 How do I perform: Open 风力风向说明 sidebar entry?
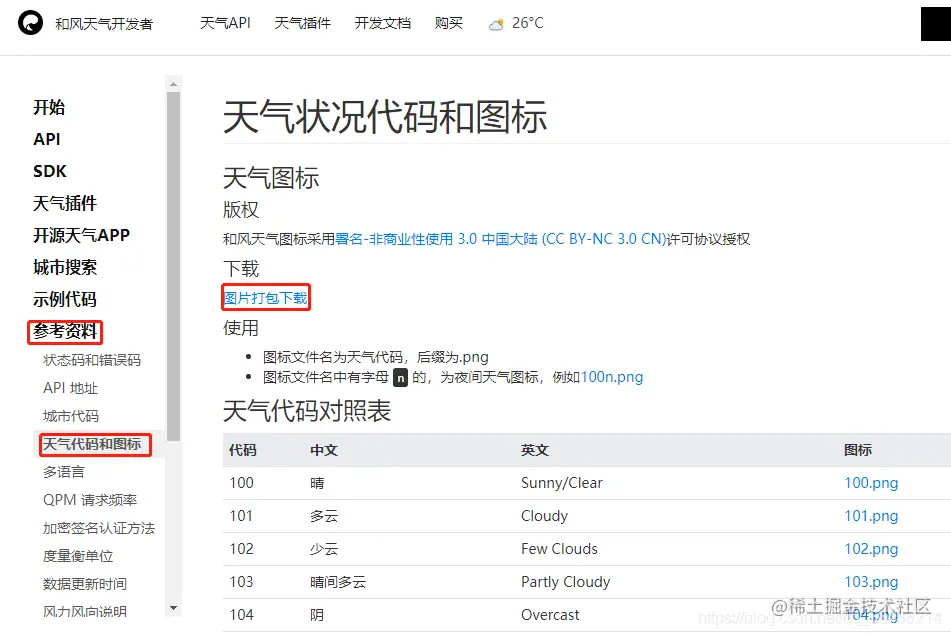pyautogui.click(x=85, y=611)
